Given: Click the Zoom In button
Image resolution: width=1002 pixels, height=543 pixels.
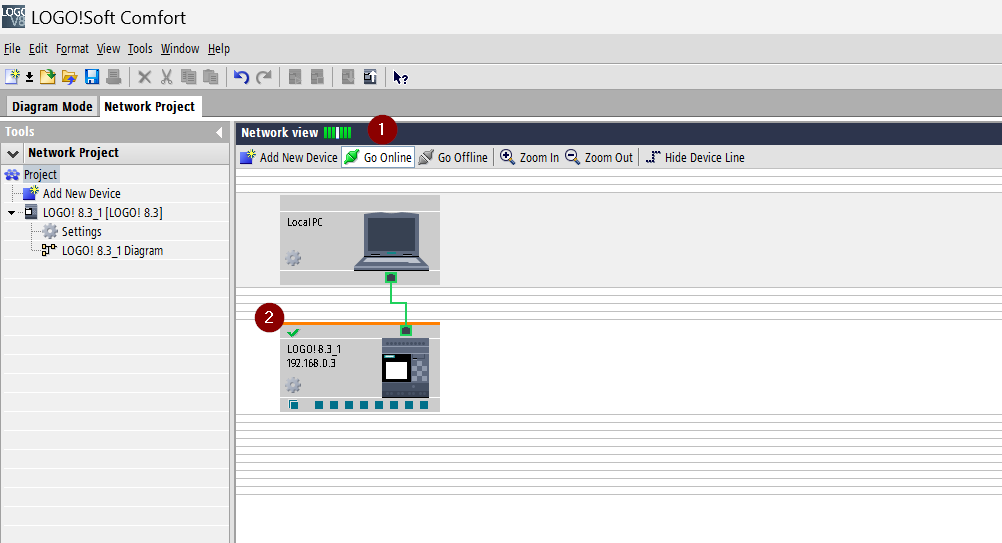Looking at the screenshot, I should [530, 157].
